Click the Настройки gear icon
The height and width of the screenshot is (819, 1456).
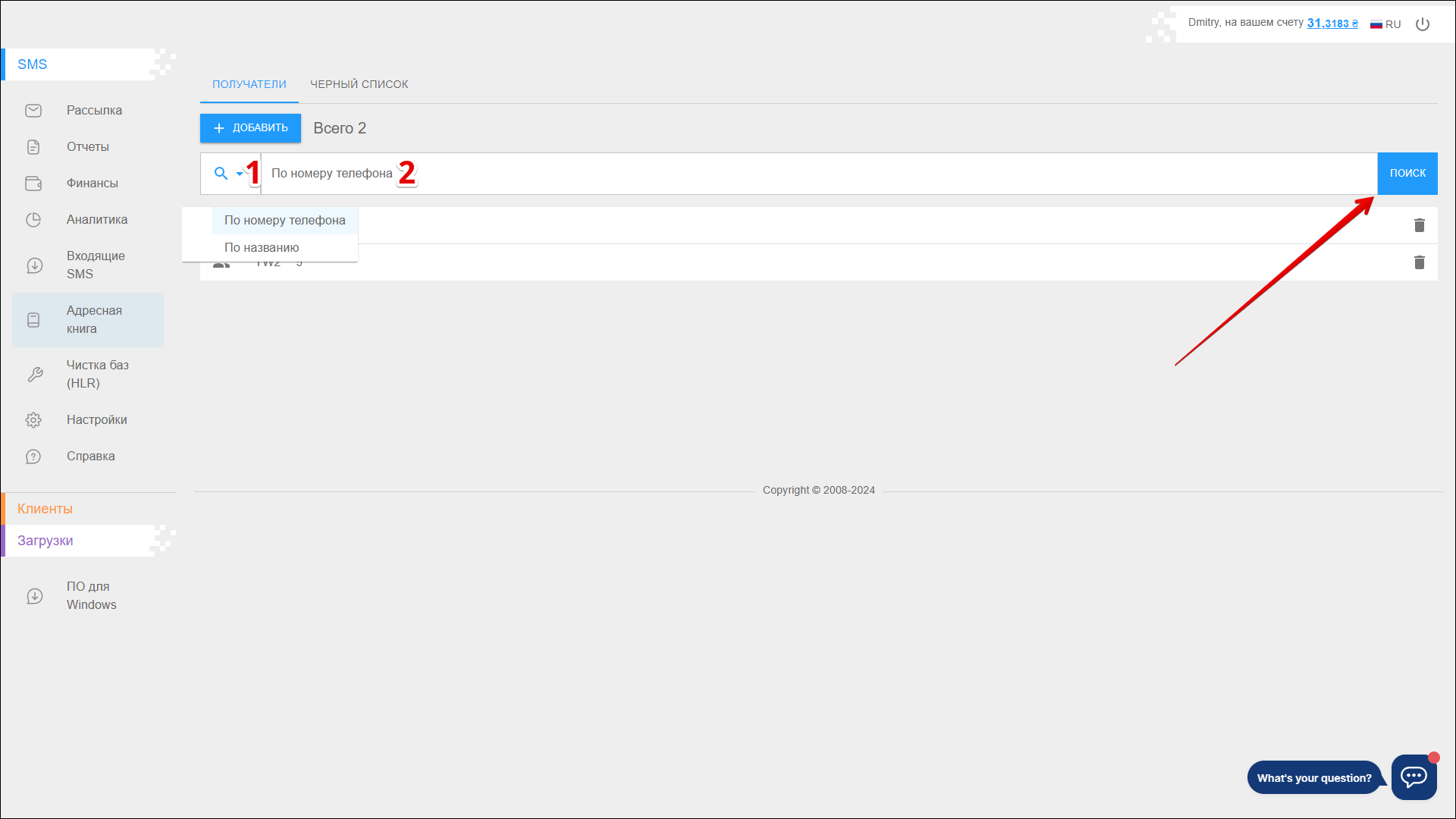(33, 420)
